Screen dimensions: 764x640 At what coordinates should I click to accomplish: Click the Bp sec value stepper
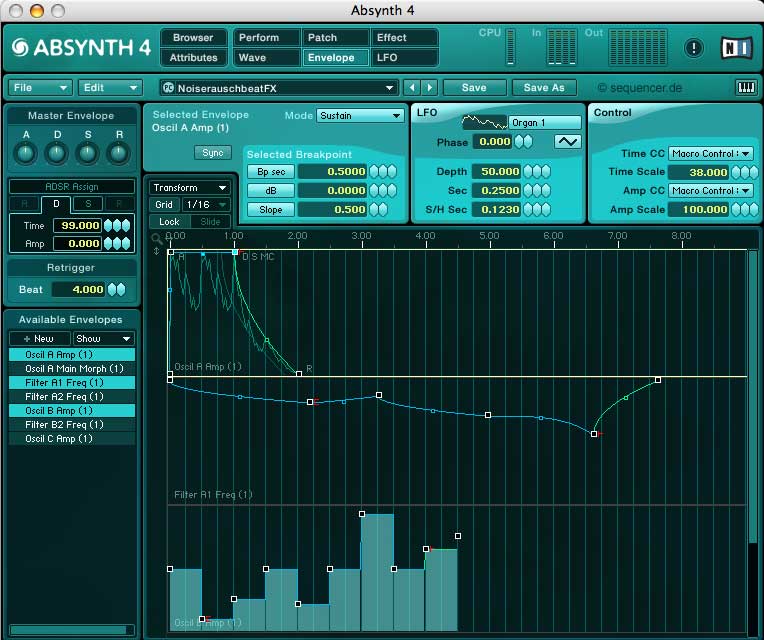[x=383, y=171]
